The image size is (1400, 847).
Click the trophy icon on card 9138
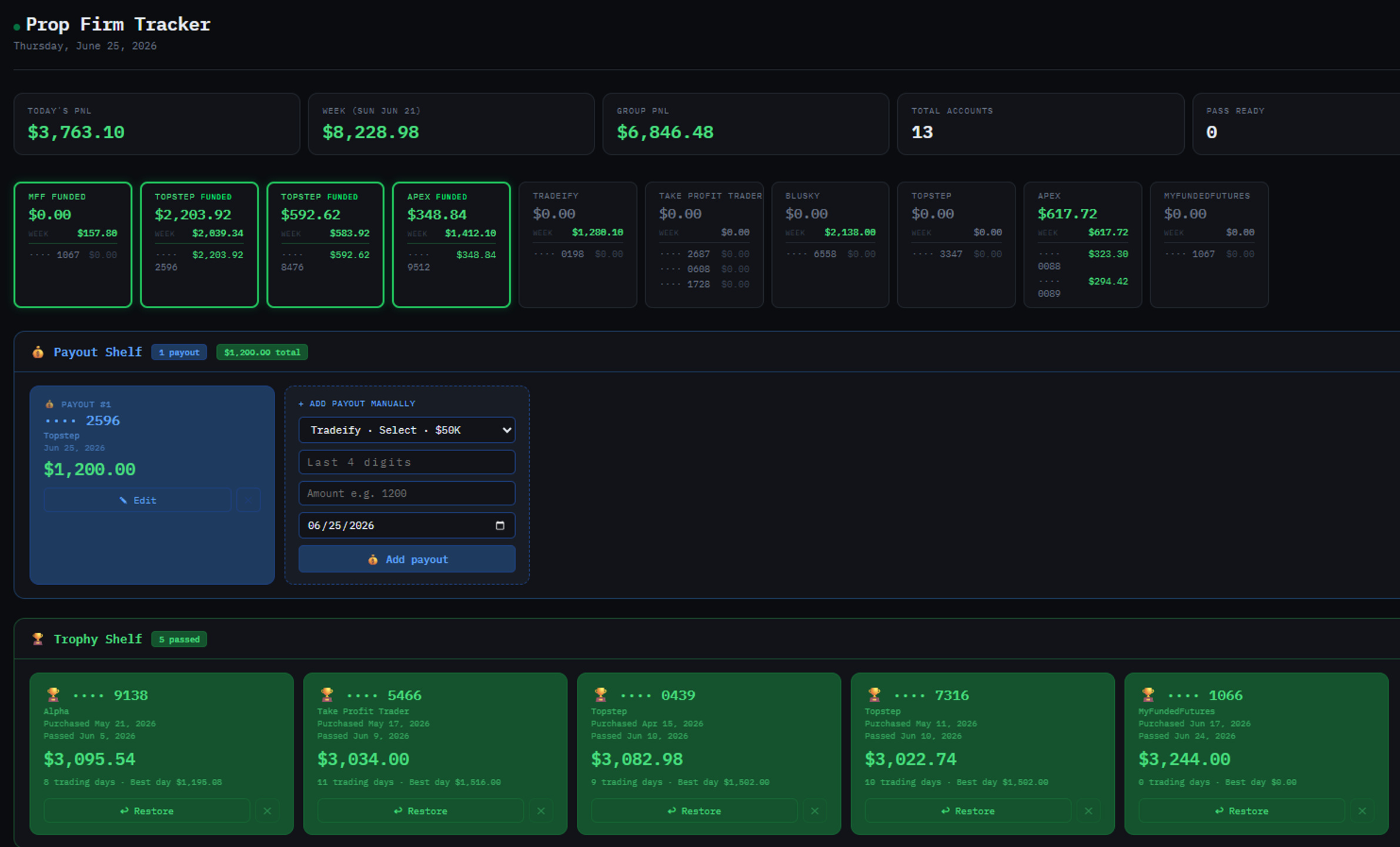(x=53, y=695)
